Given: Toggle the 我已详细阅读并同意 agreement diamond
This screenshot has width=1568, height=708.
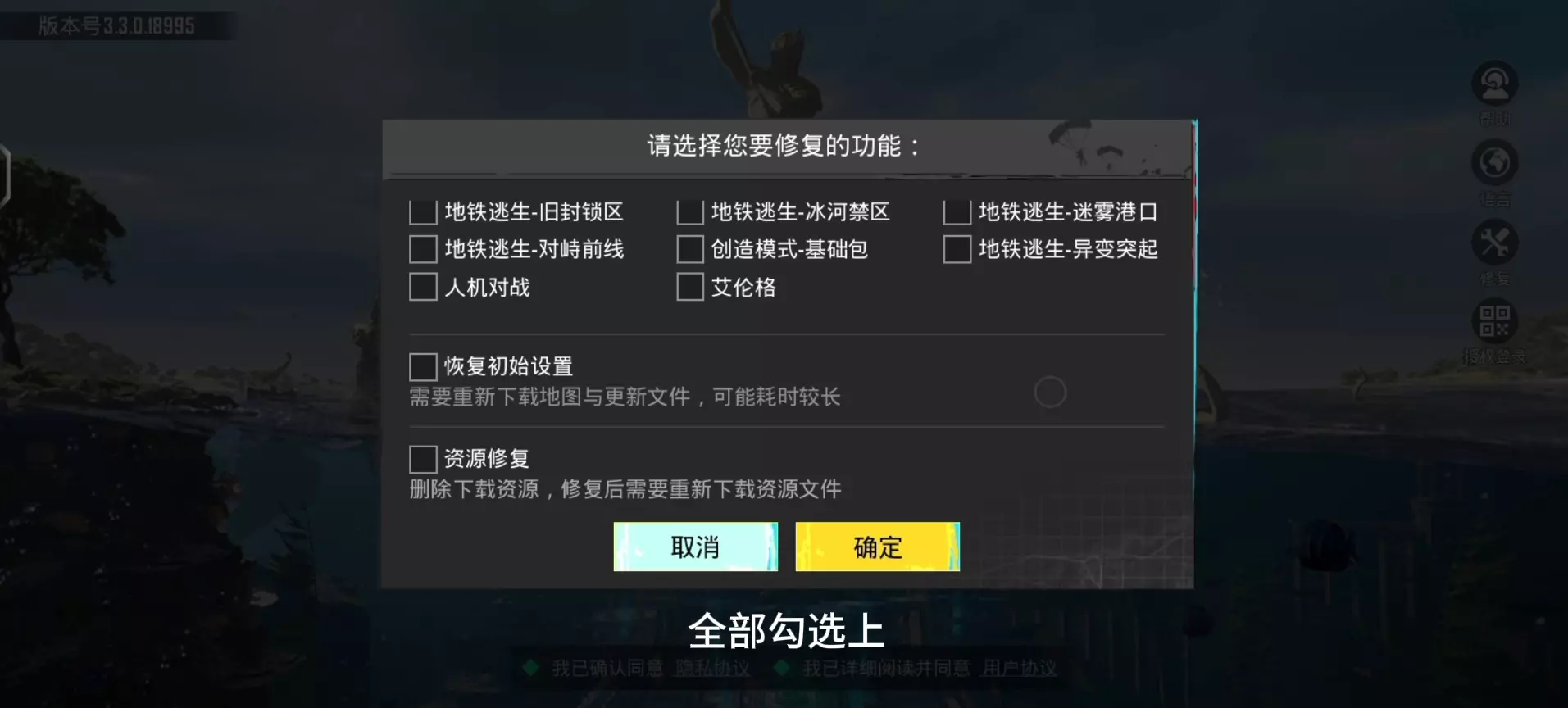Looking at the screenshot, I should [x=782, y=668].
